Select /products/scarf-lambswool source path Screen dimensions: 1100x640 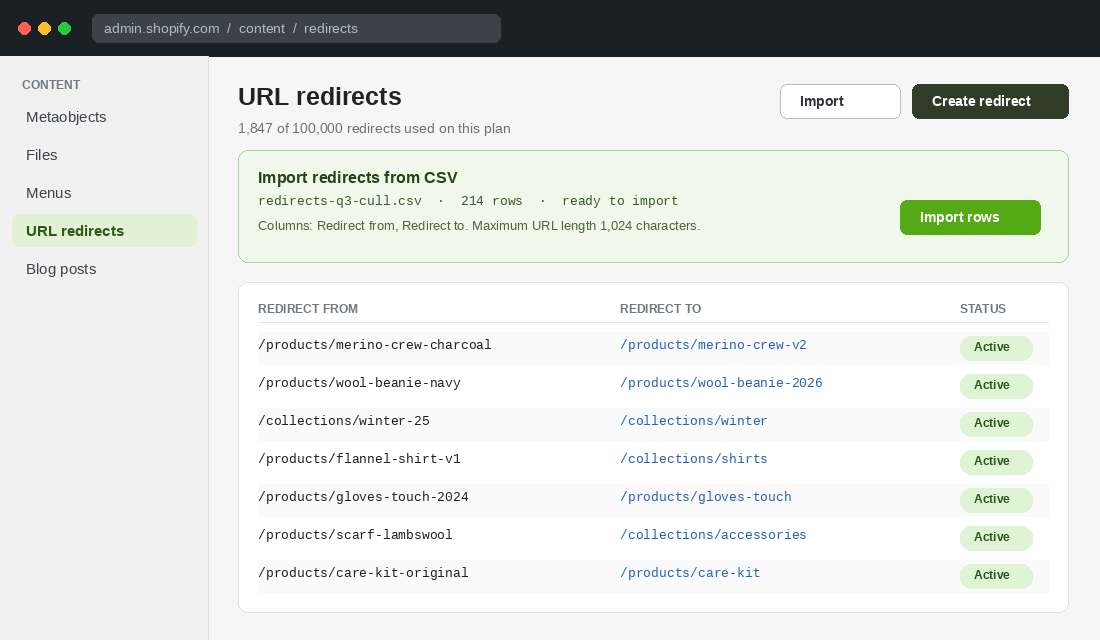pyautogui.click(x=355, y=534)
